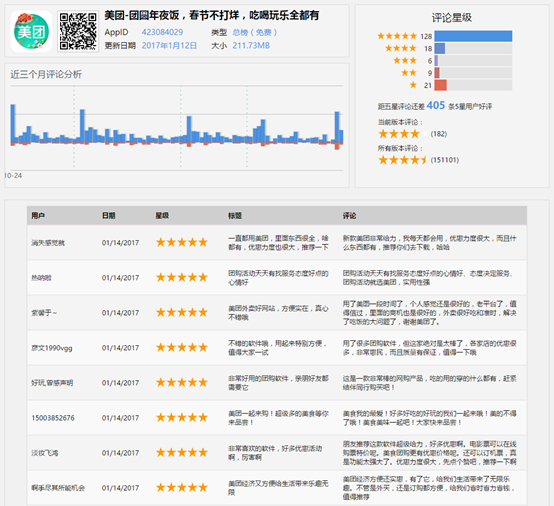Viewport: 554px width, 506px height.
Task: Click the 评论星级 panel heading
Action: [452, 18]
